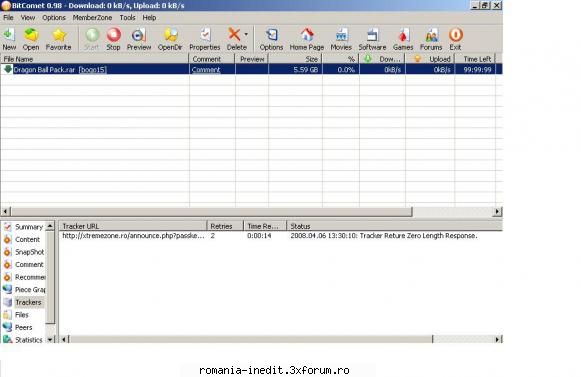
Task: Click the tracker panel scroll right arrow
Action: (498, 339)
